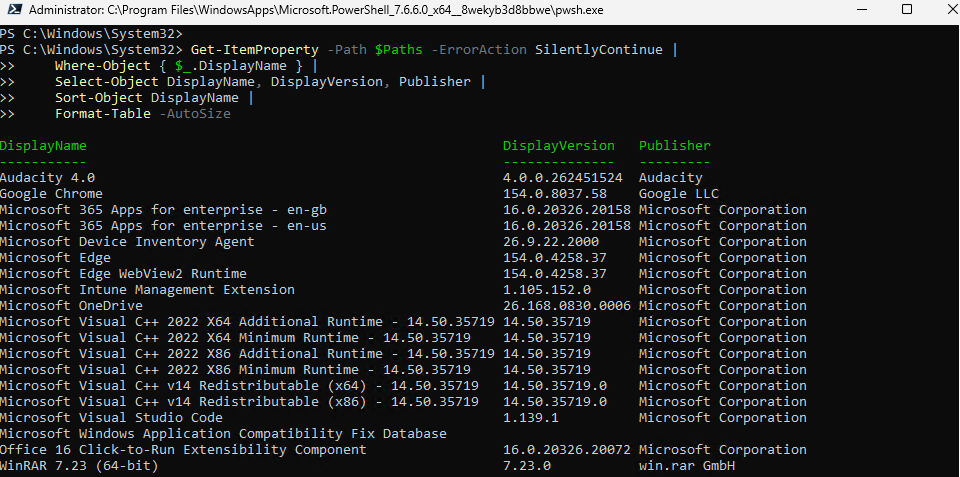Click the Google Chrome entry
Screen dimensions: 960x477
pyautogui.click(x=51, y=193)
